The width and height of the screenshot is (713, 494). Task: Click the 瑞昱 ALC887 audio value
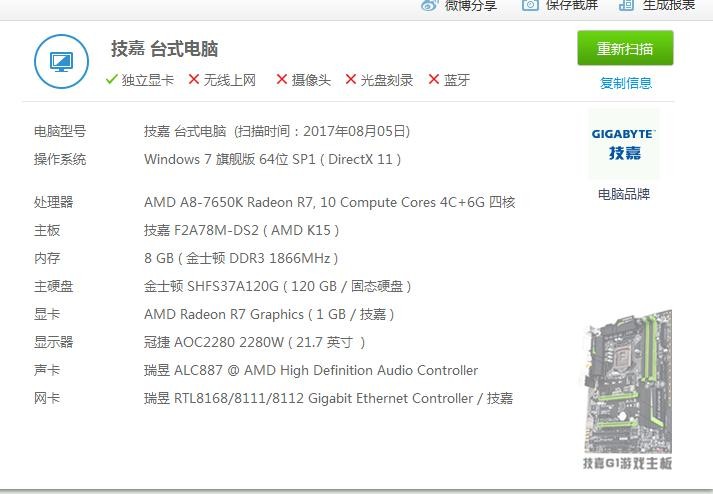311,370
